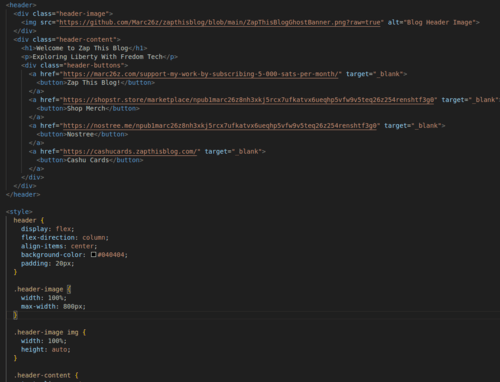Click the "background-color" property name

pos(52,255)
